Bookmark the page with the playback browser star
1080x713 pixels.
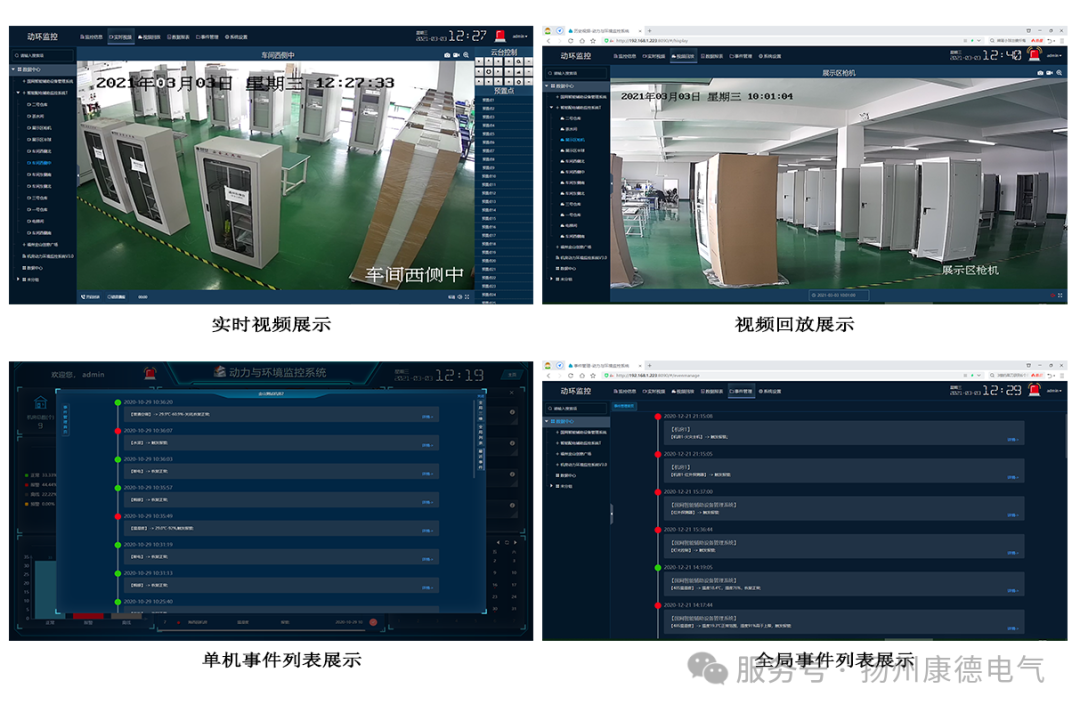[593, 41]
